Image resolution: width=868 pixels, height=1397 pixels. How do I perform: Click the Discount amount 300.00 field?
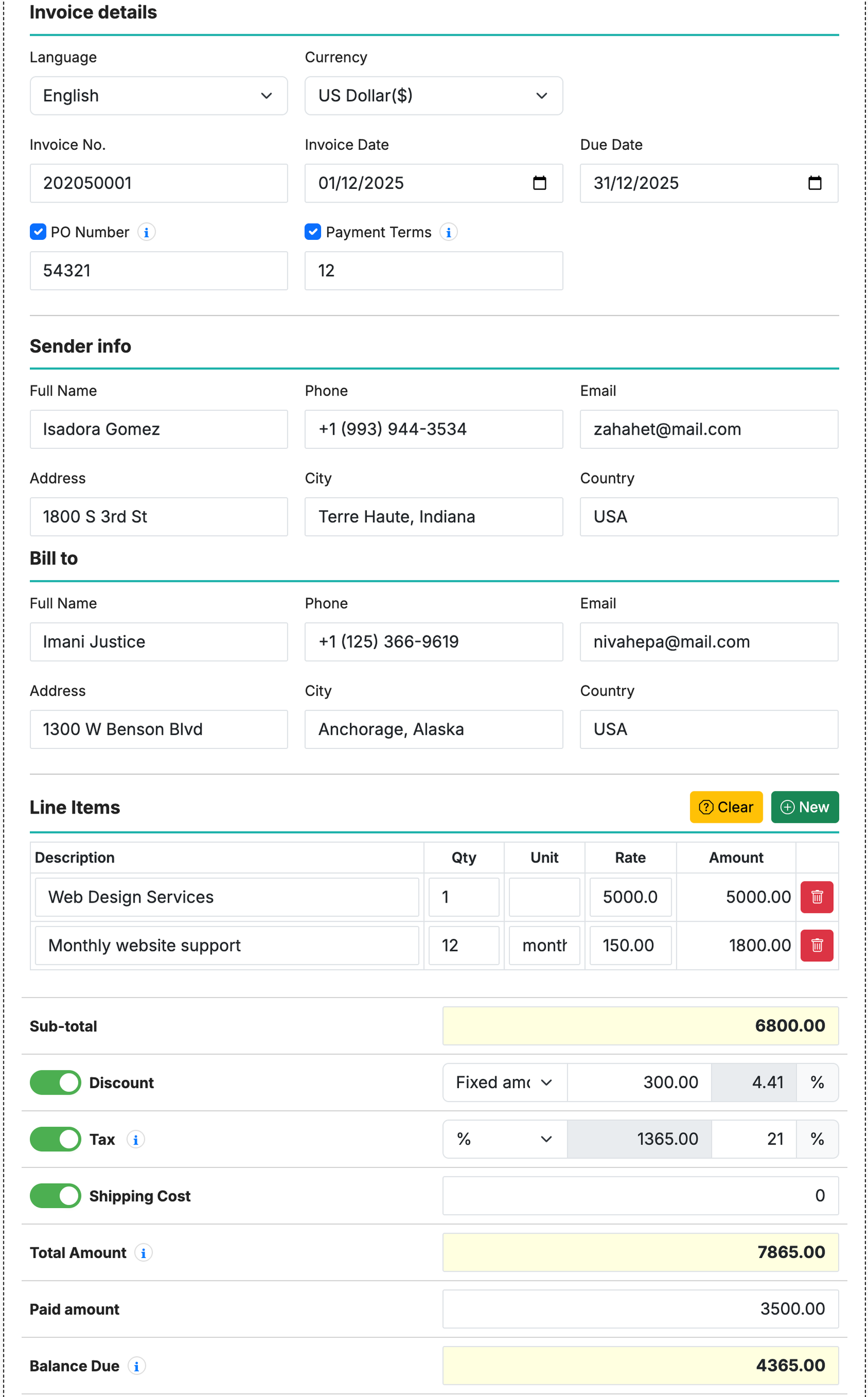[639, 1082]
